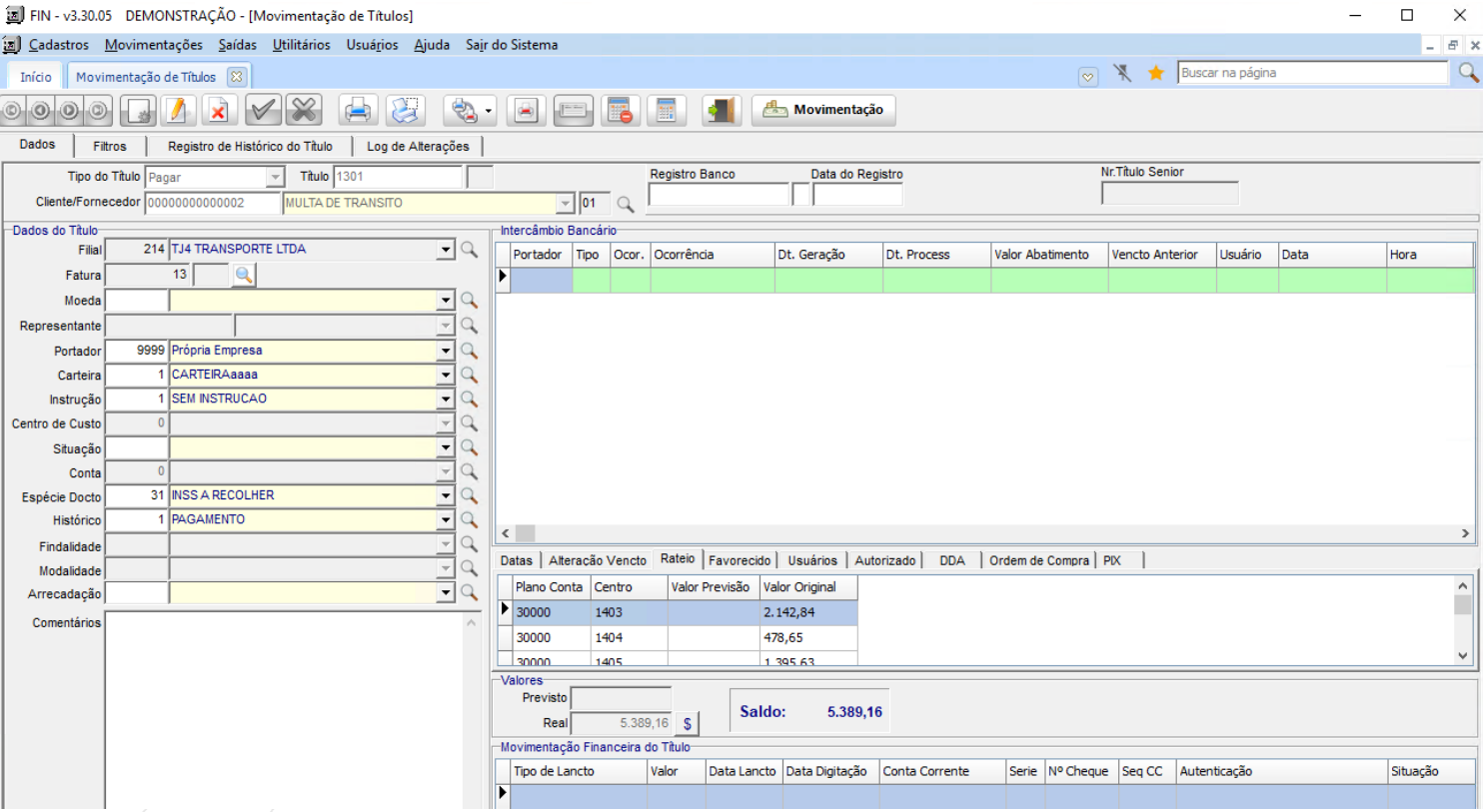Expand the Portador dropdown
Image resolution: width=1483 pixels, height=812 pixels.
click(x=446, y=351)
